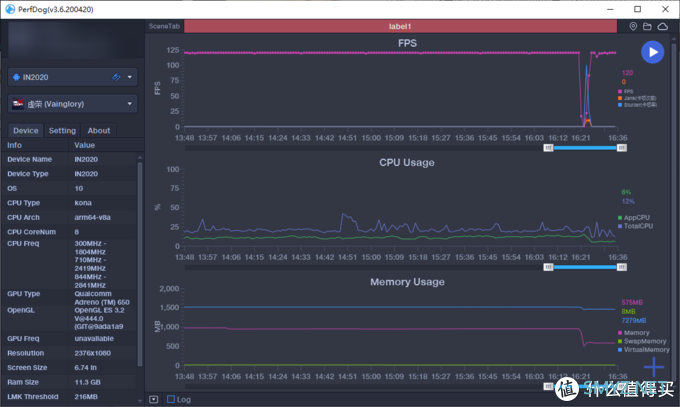Open the About tab
The width and height of the screenshot is (680, 407).
point(99,131)
